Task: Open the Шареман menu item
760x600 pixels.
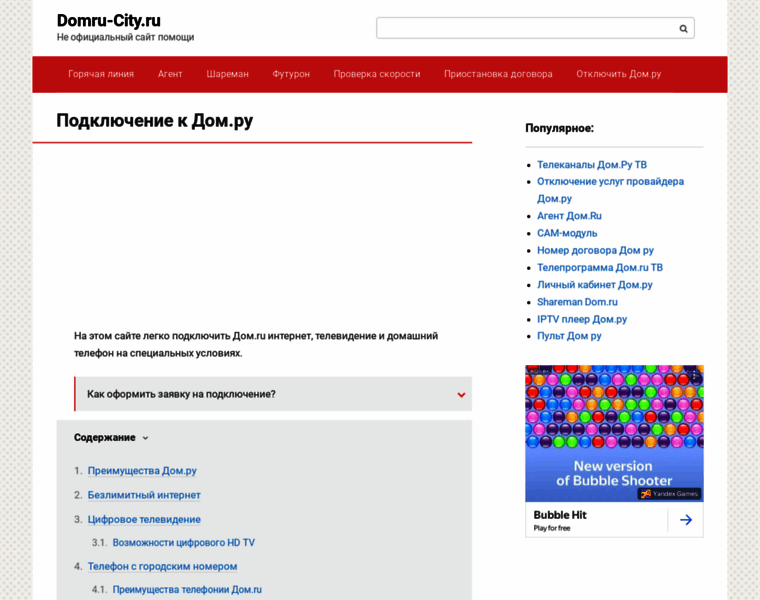Action: coord(227,74)
